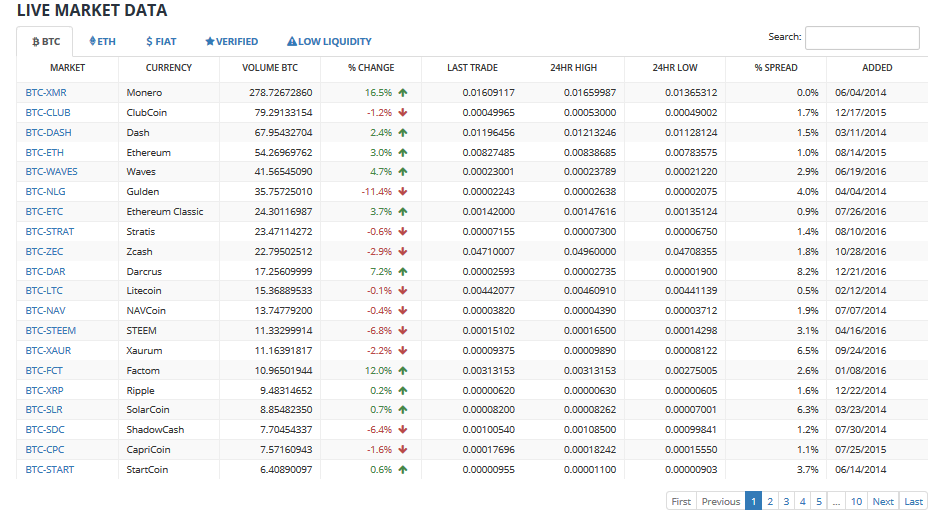Sort by LAST TRADE column header

point(472,68)
